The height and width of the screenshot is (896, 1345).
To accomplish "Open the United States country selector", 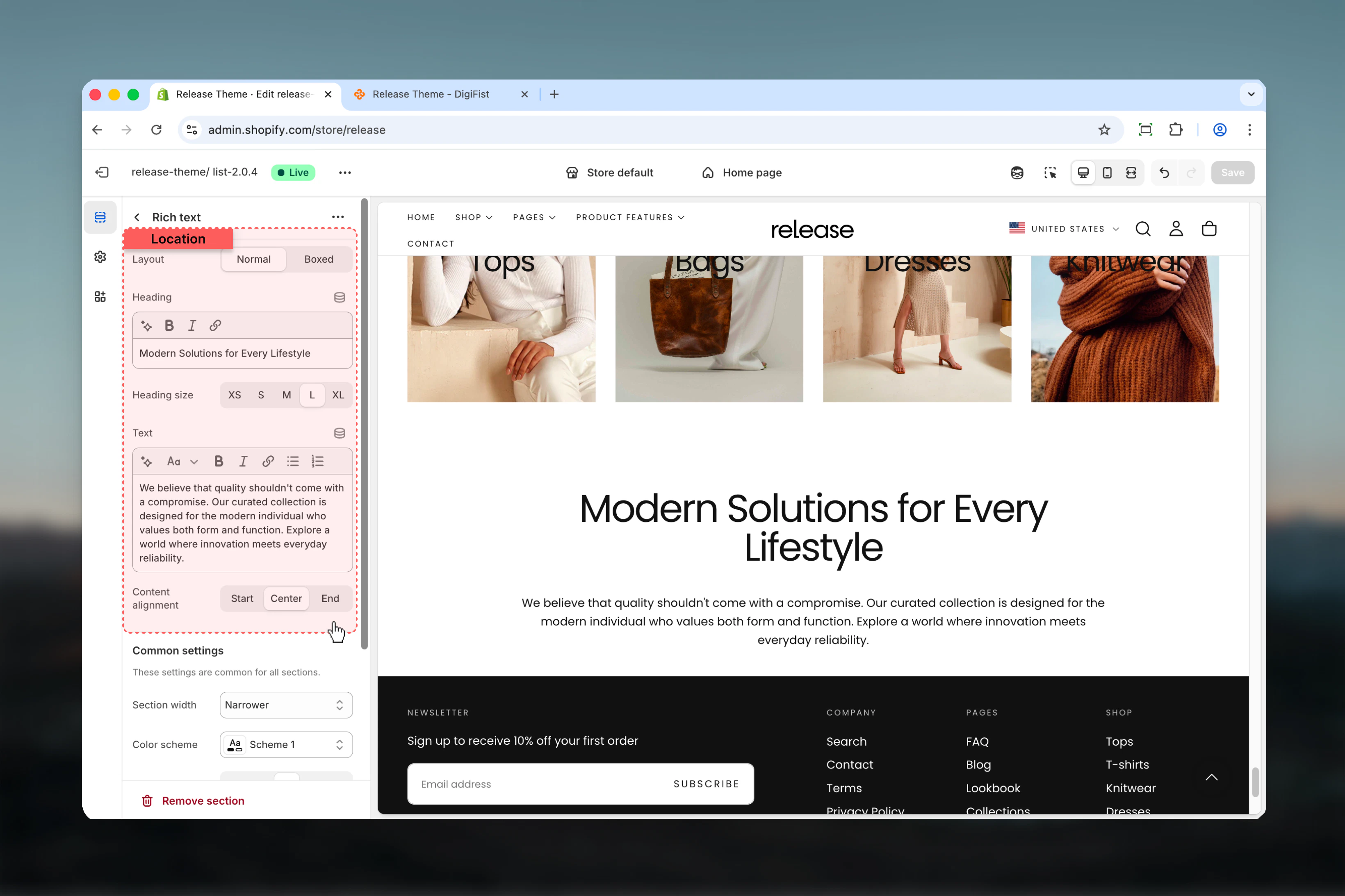I will point(1065,229).
